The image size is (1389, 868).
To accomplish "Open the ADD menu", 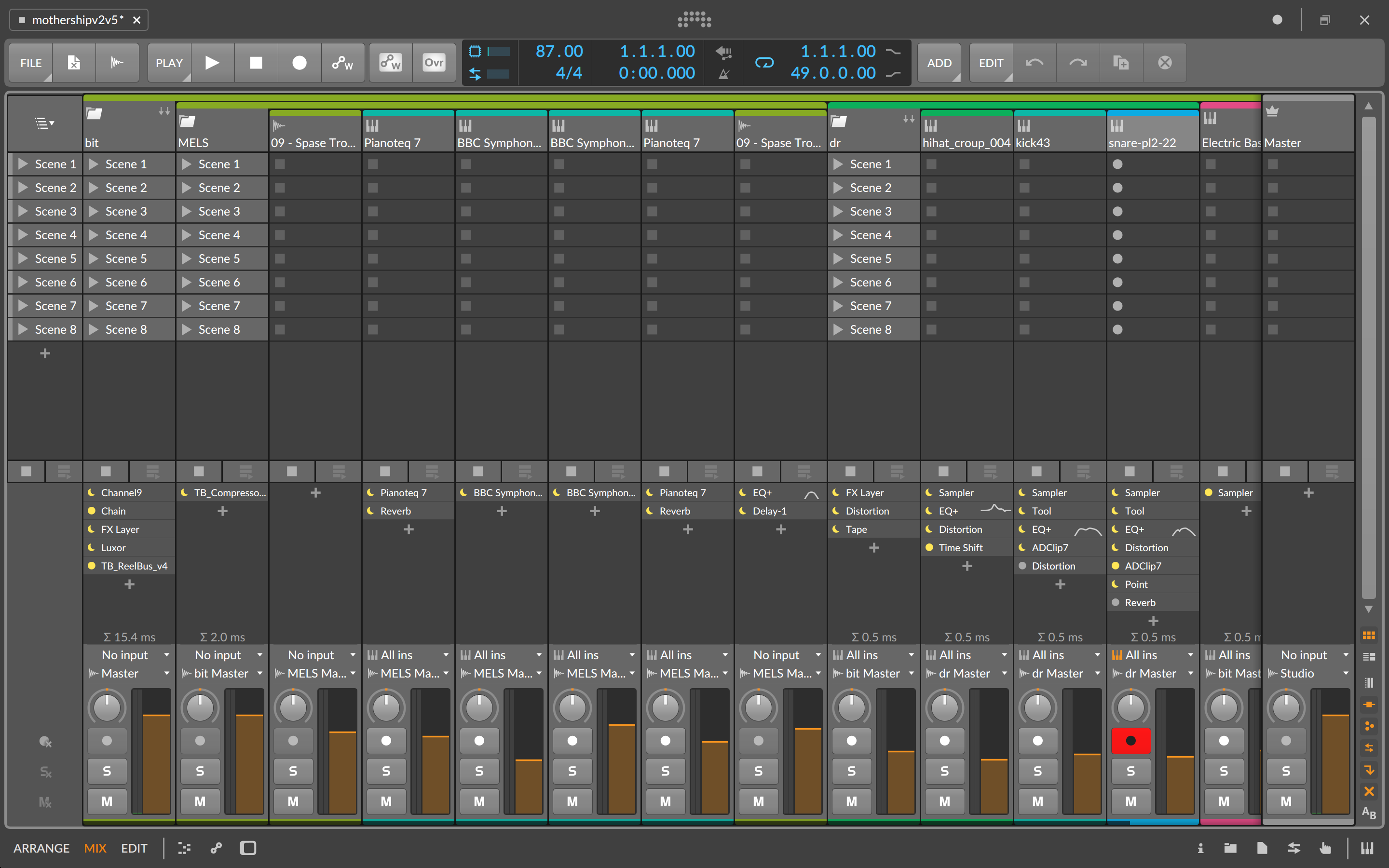I will (x=939, y=63).
